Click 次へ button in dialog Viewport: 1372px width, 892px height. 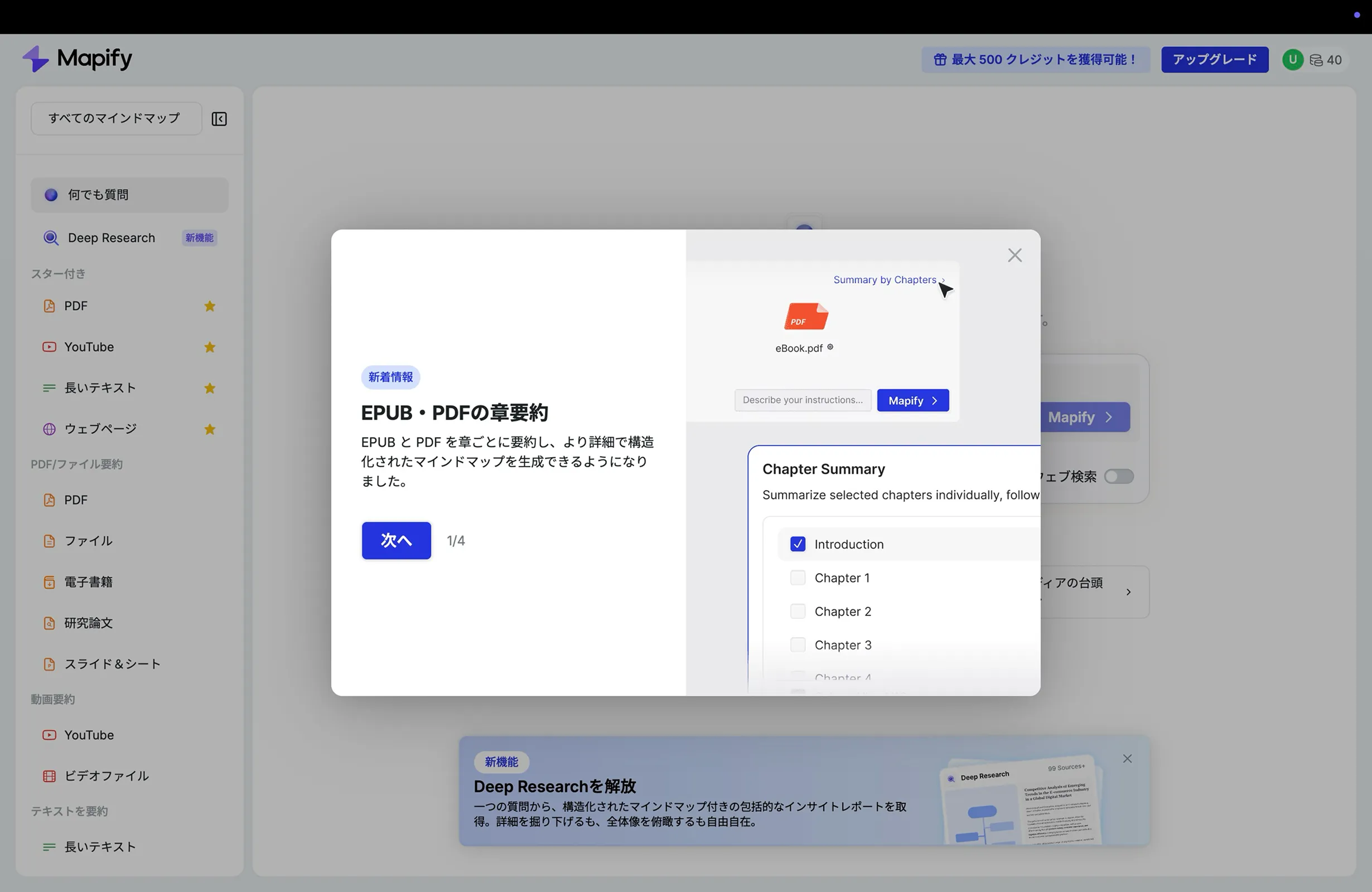coord(396,541)
